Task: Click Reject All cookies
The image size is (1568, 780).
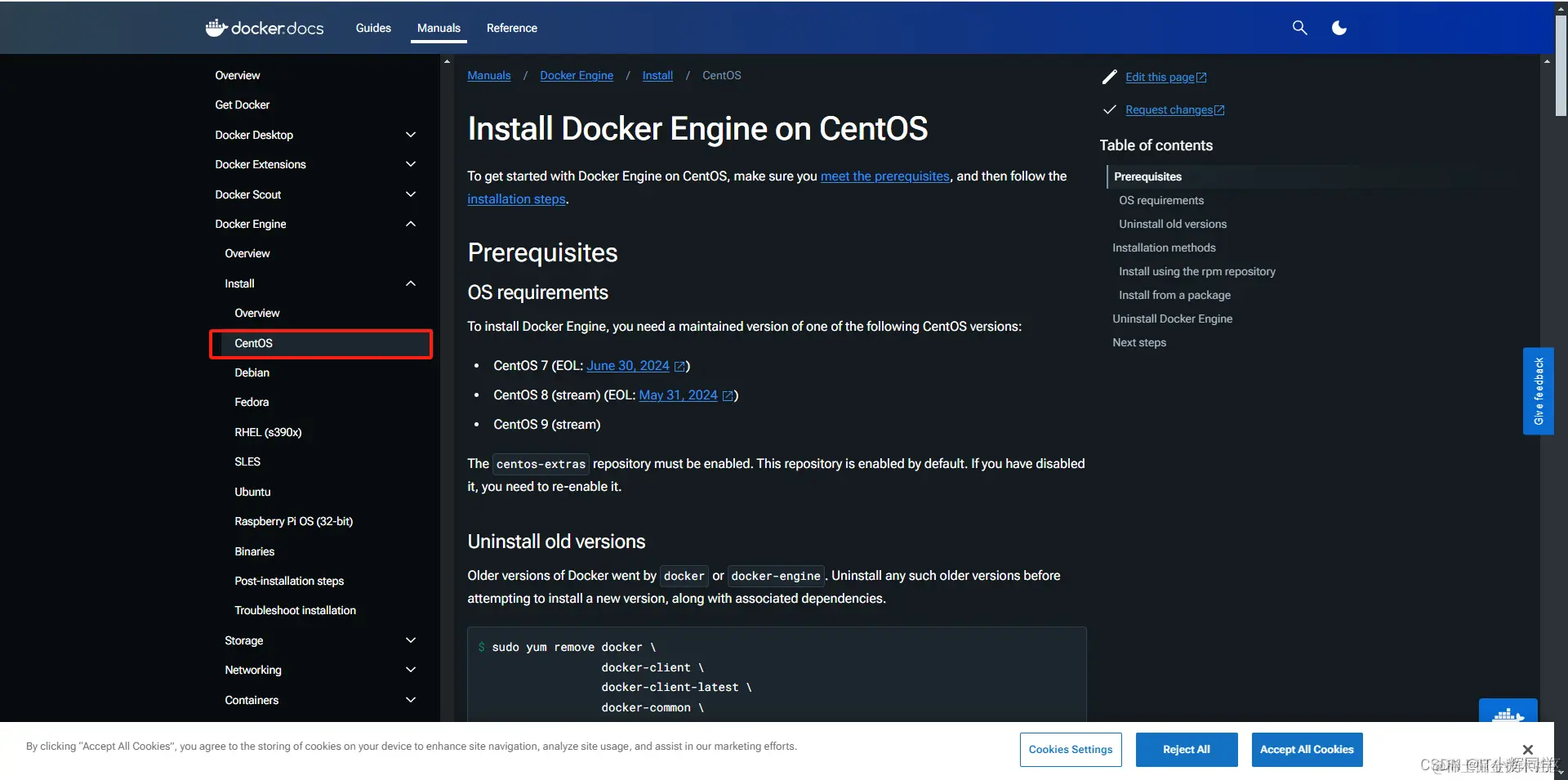Action: (1187, 749)
